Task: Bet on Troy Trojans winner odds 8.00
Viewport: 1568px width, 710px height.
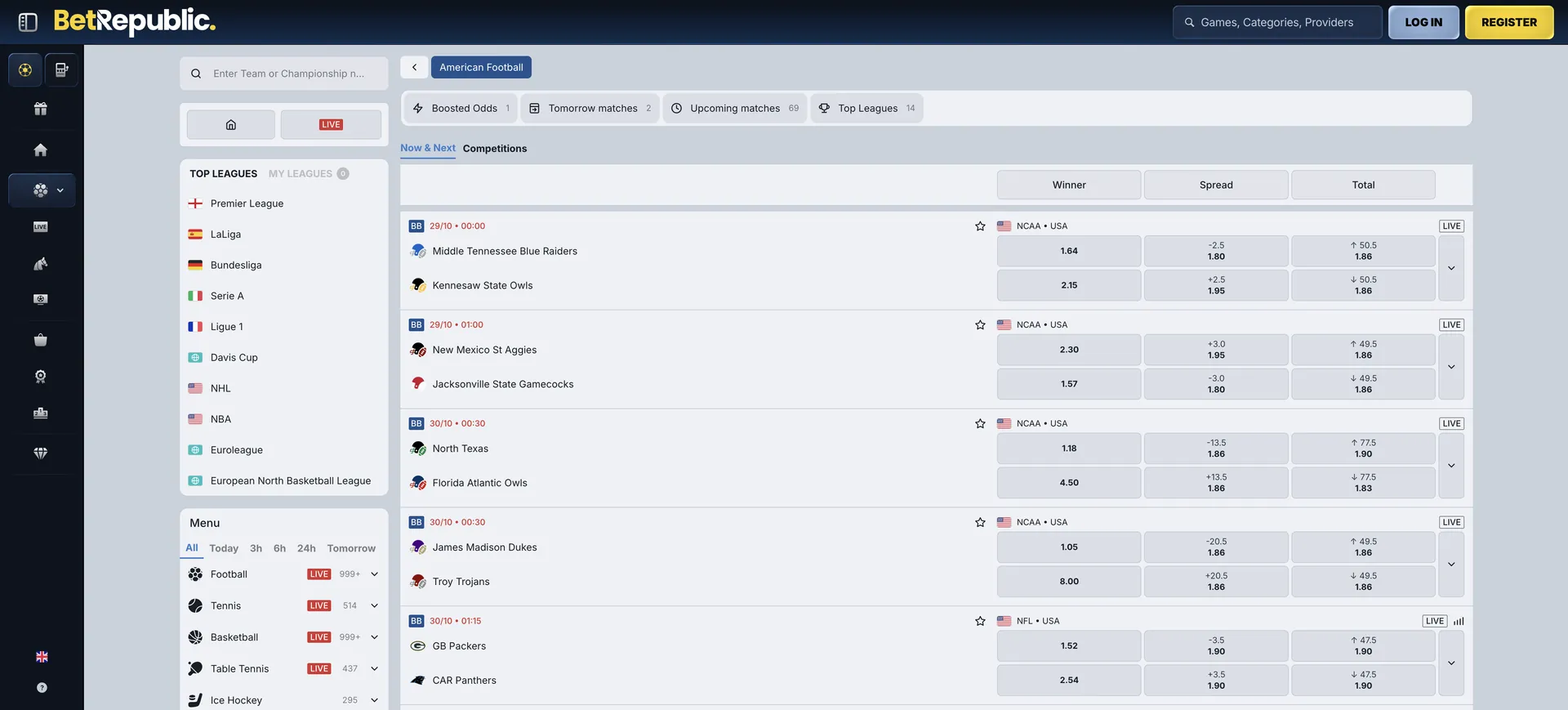Action: click(1069, 582)
